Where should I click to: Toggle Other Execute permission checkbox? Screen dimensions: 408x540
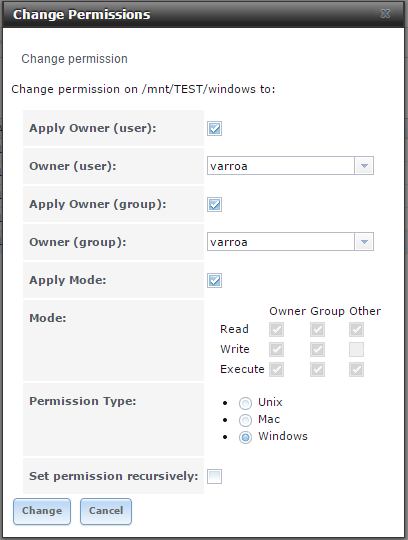[356, 370]
